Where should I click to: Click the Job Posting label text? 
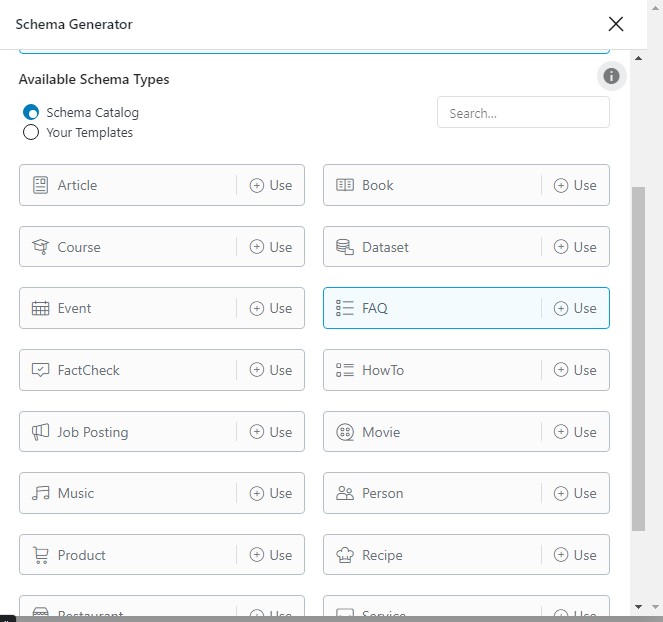click(x=93, y=432)
